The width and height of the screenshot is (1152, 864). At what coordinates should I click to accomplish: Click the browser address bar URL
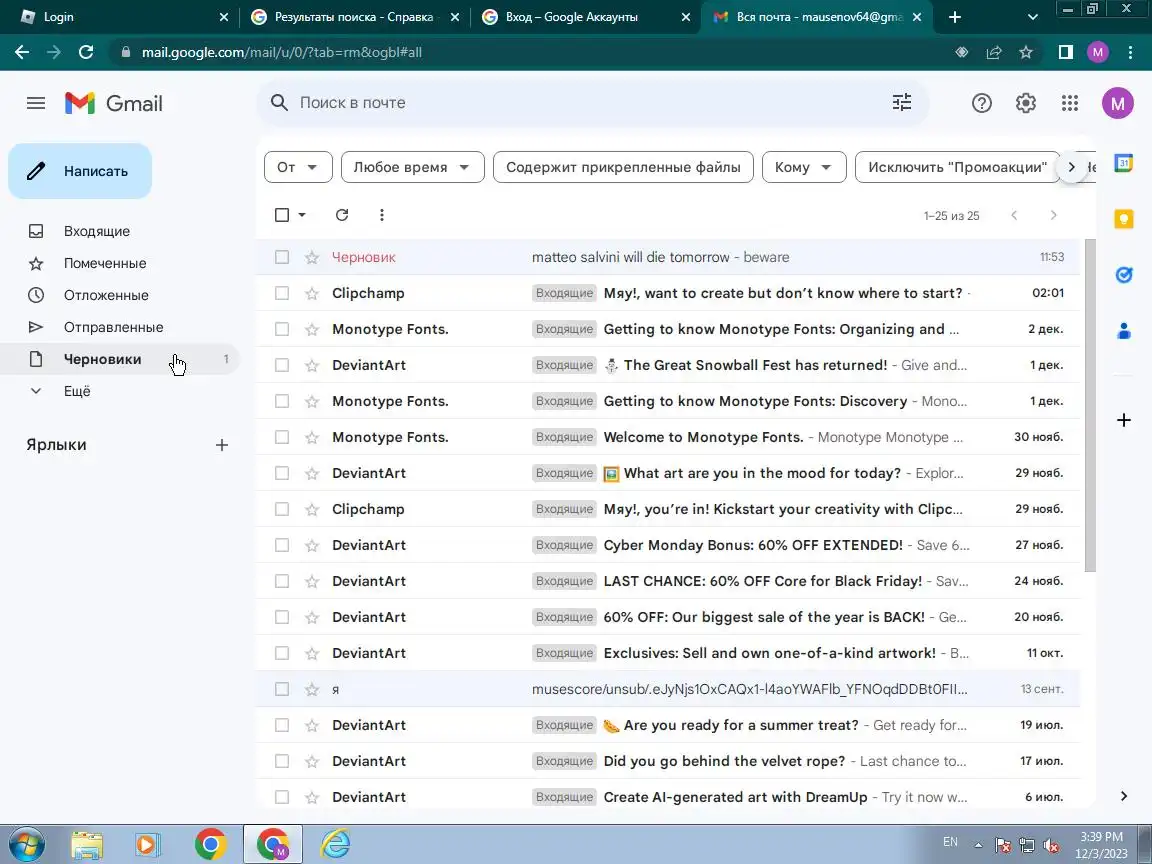pos(282,52)
